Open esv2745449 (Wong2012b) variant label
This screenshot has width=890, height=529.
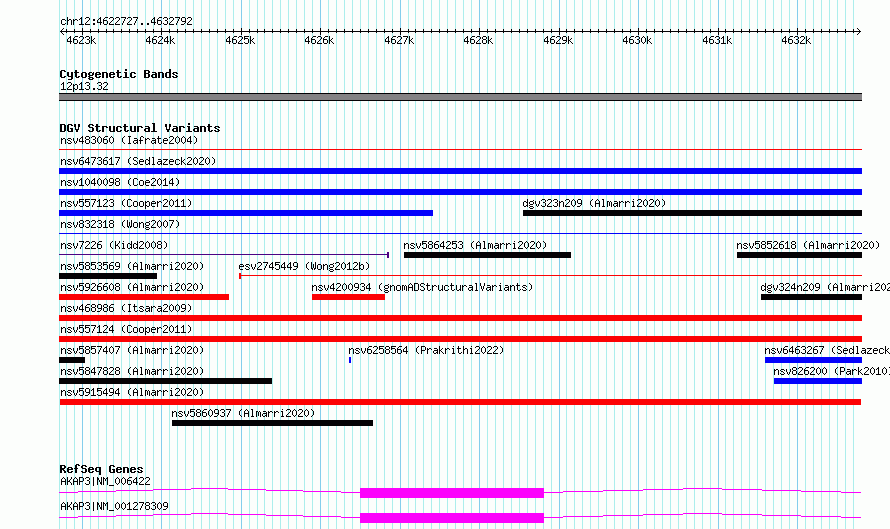(304, 266)
